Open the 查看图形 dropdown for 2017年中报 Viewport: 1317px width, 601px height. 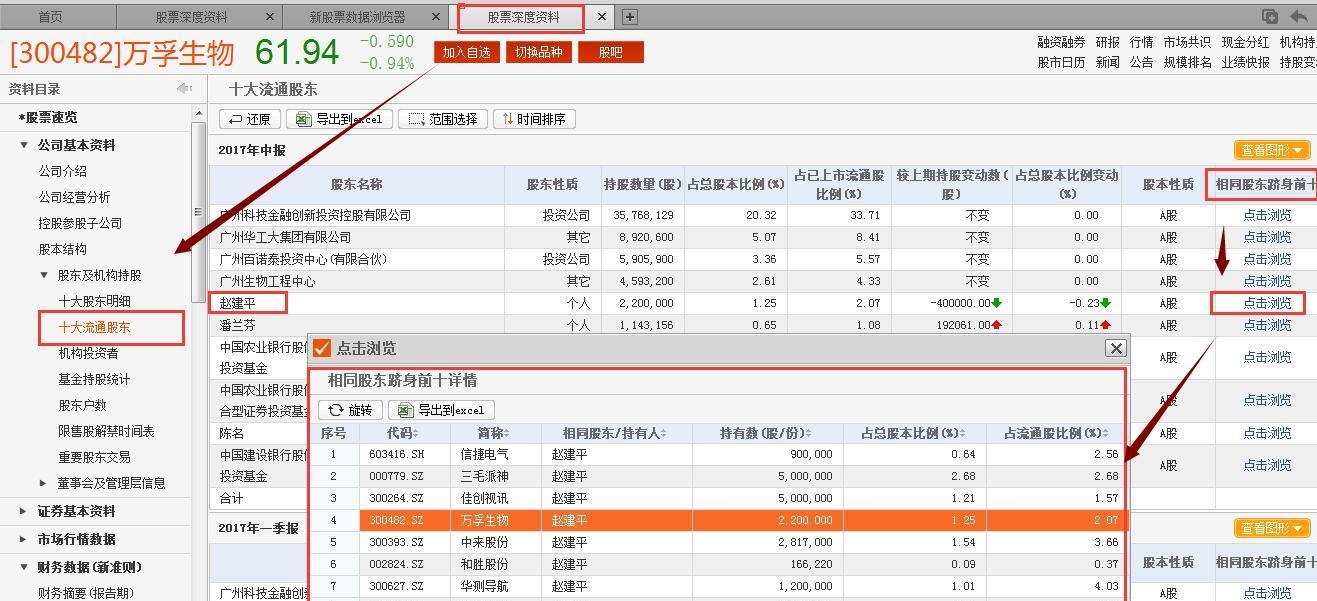1272,150
